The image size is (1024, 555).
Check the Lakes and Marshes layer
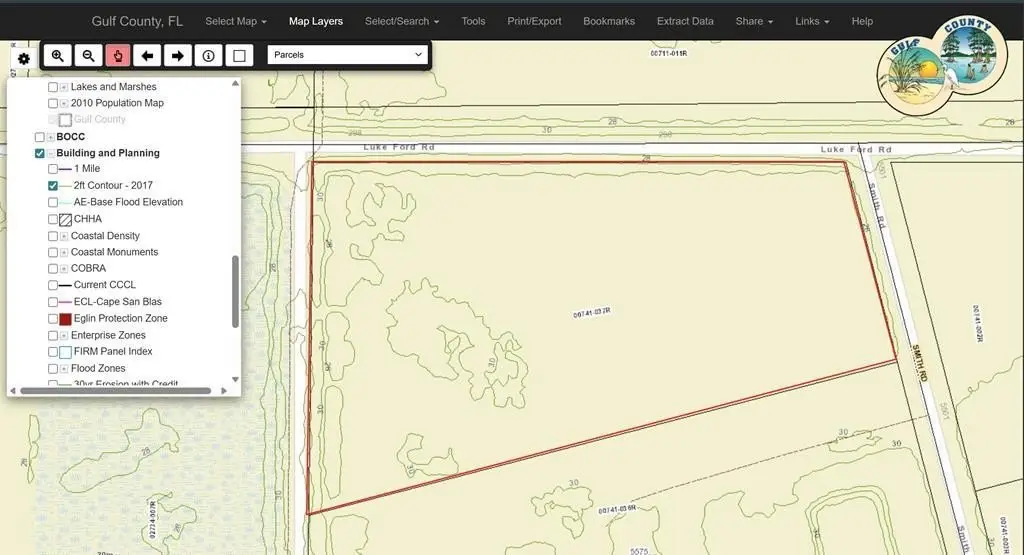[53, 88]
